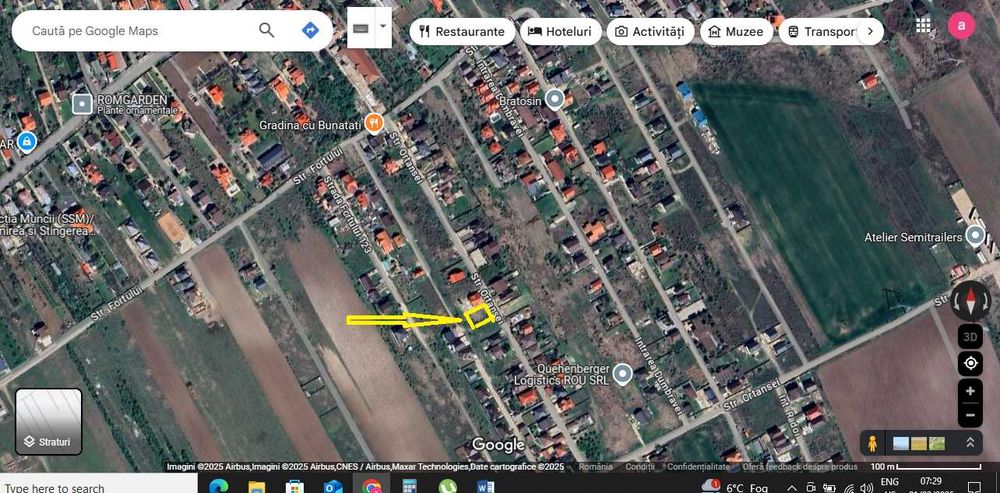Open the yellow second imagery thumbnail
1000x493 pixels.
pyautogui.click(x=918, y=443)
